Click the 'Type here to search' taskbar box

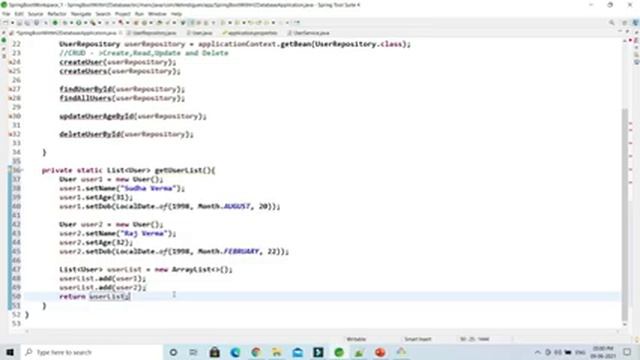(x=92, y=352)
